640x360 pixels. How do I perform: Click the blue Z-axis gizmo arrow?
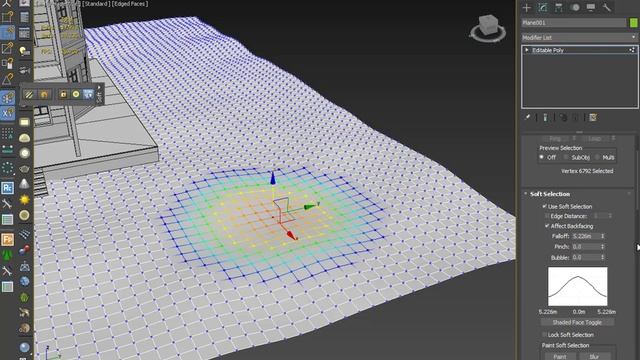pyautogui.click(x=273, y=178)
